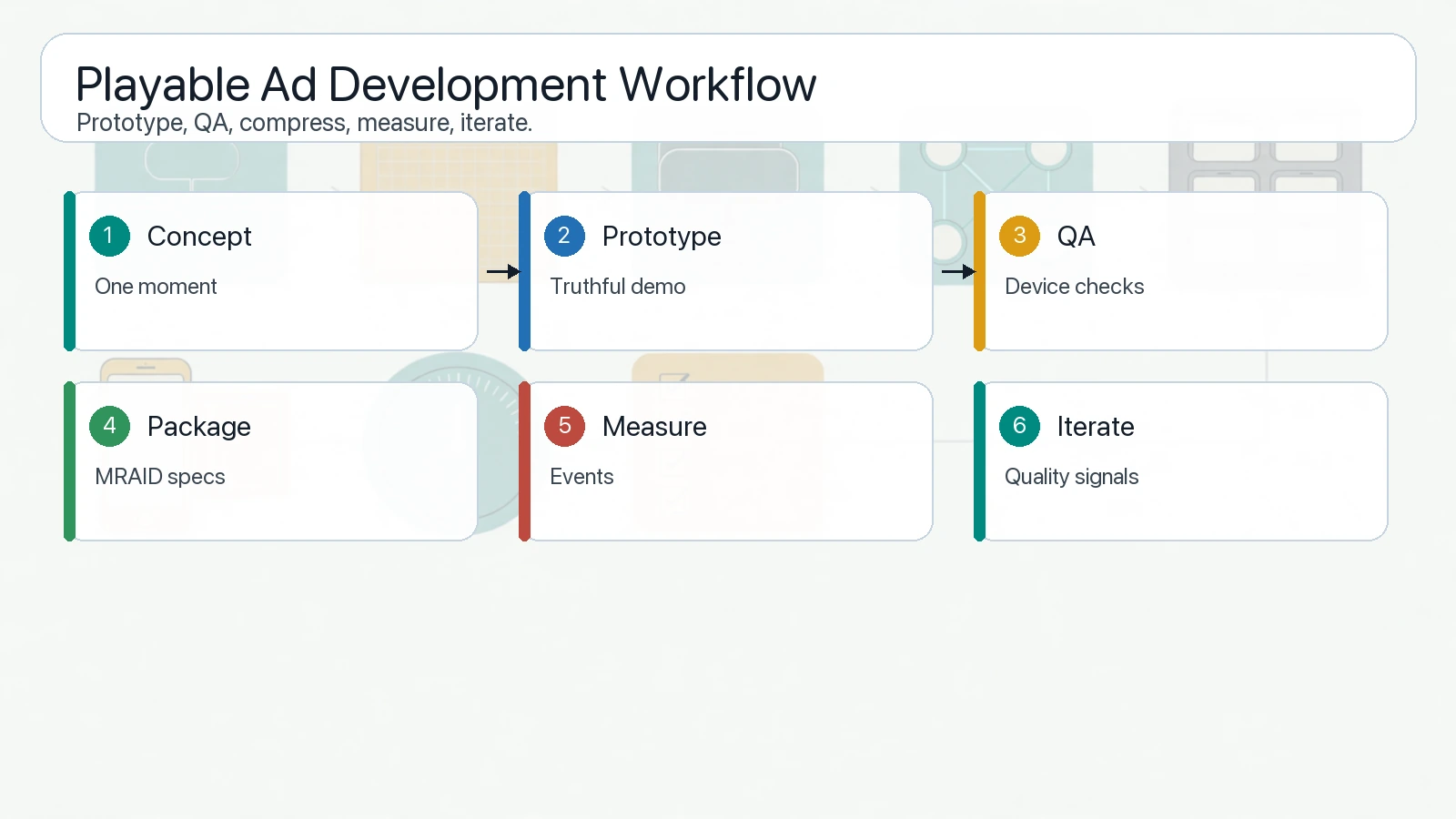The height and width of the screenshot is (819, 1456).
Task: Click the blue number 2 circle badge
Action: click(564, 237)
